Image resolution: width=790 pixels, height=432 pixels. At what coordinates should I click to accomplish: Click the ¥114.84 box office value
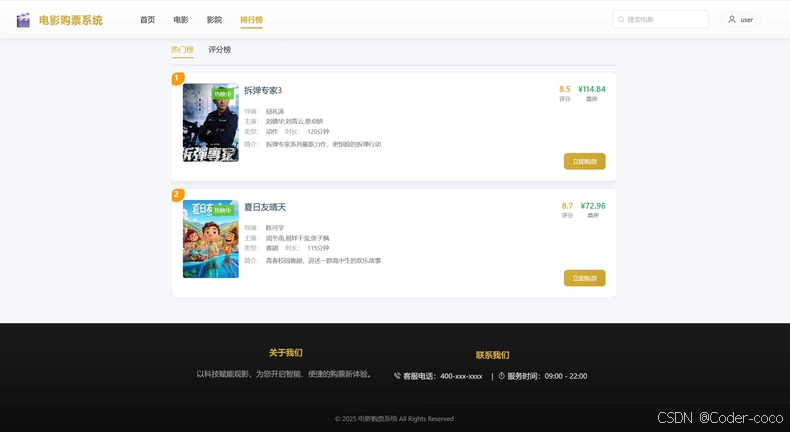591,89
